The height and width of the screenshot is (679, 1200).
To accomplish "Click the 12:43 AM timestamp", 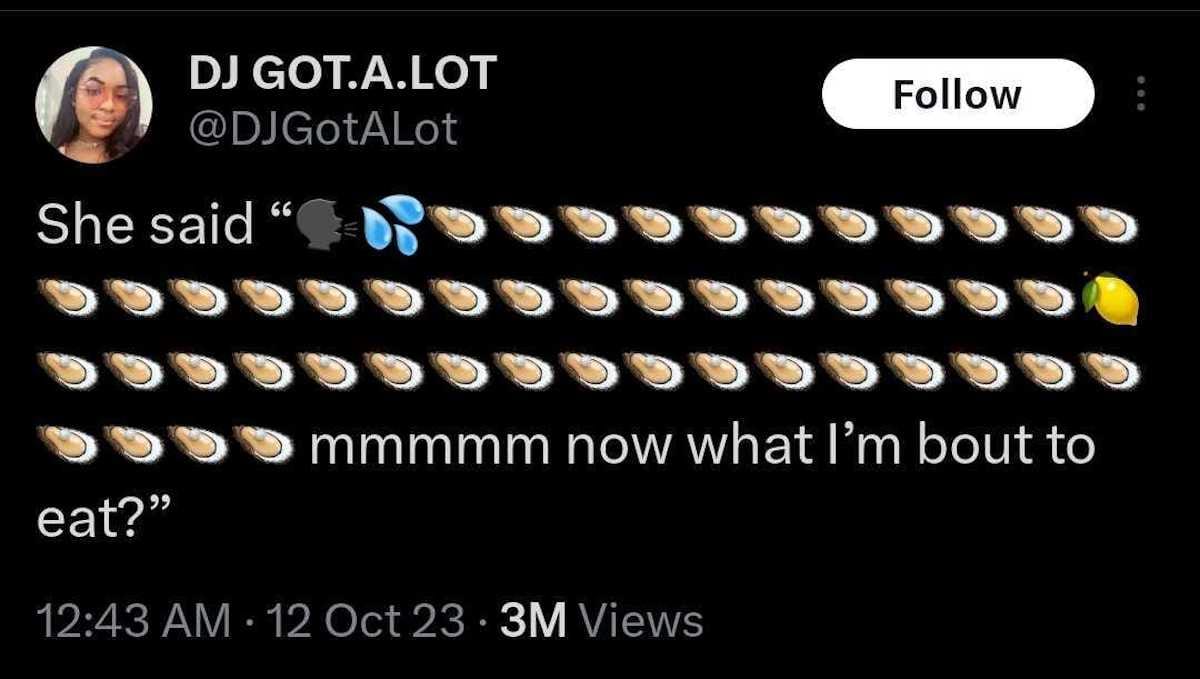I will pyautogui.click(x=133, y=621).
